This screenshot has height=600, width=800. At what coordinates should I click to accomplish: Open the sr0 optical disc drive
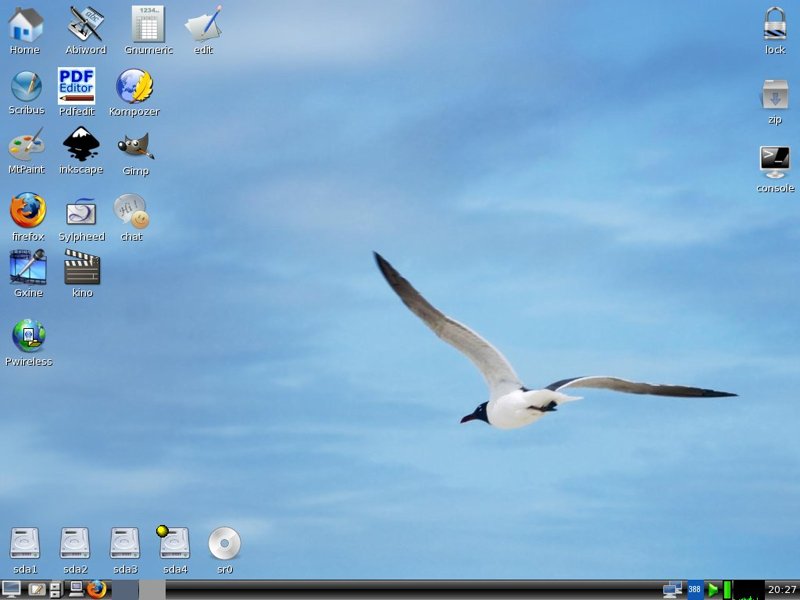224,543
